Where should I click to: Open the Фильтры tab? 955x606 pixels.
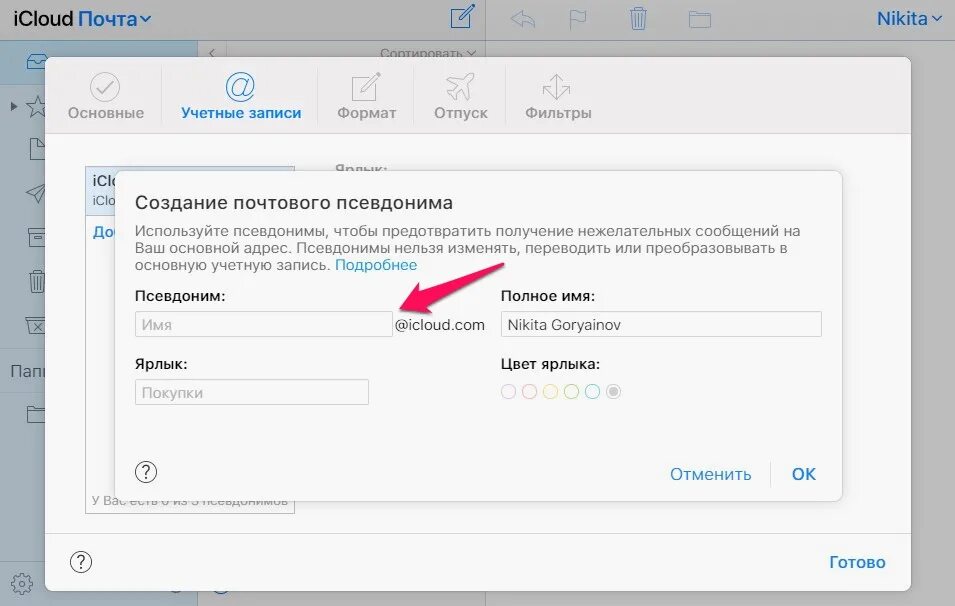(558, 96)
